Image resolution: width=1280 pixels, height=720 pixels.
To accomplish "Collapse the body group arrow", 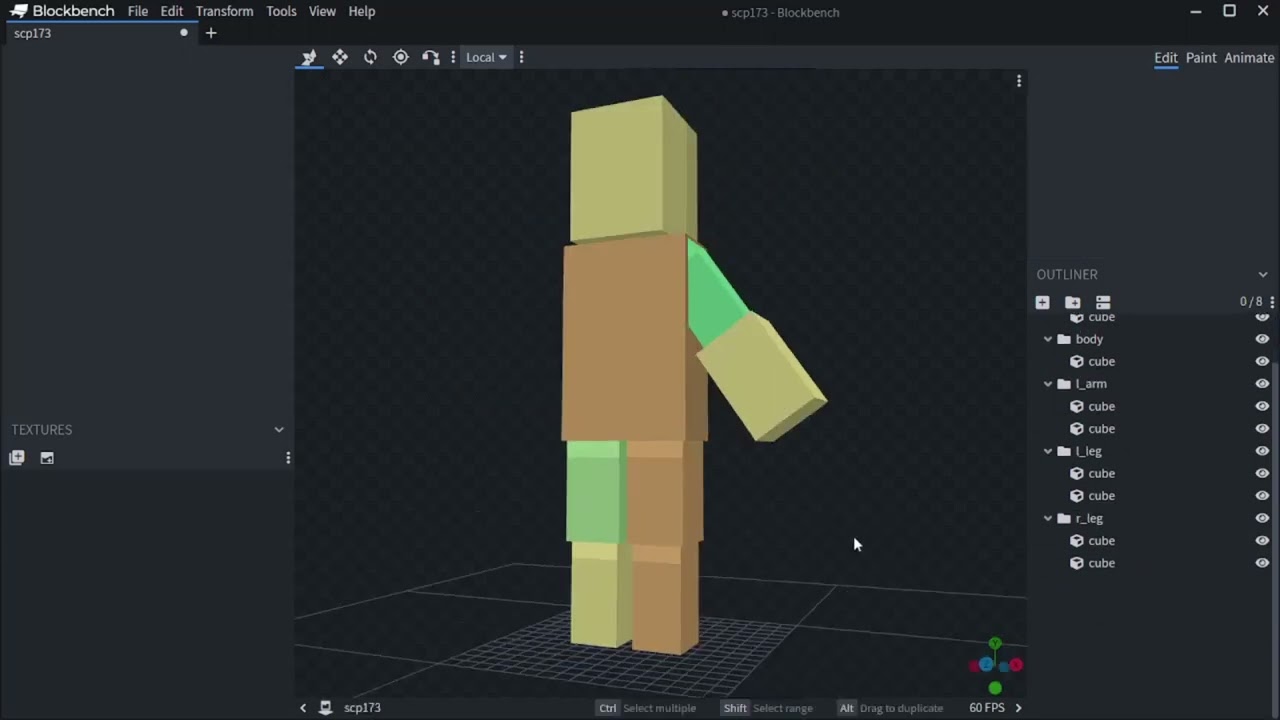I will coord(1048,339).
